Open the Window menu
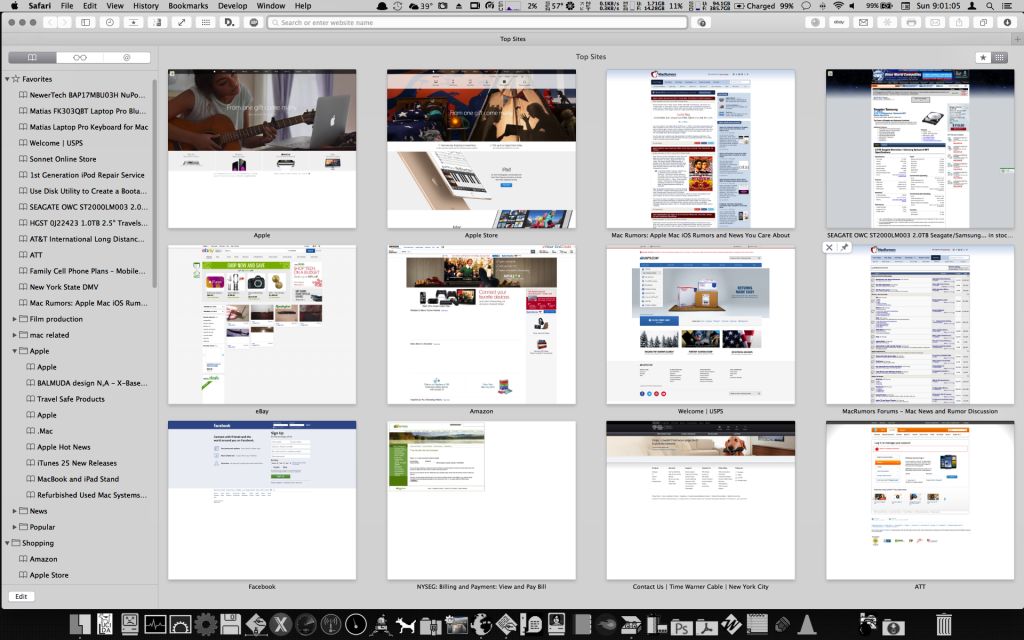Image resolution: width=1024 pixels, height=640 pixels. [x=271, y=6]
